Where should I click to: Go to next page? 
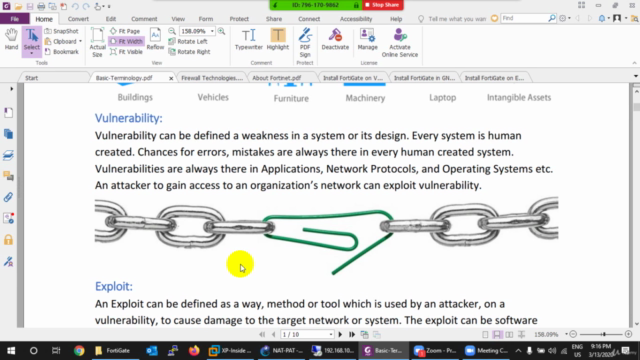(340, 335)
